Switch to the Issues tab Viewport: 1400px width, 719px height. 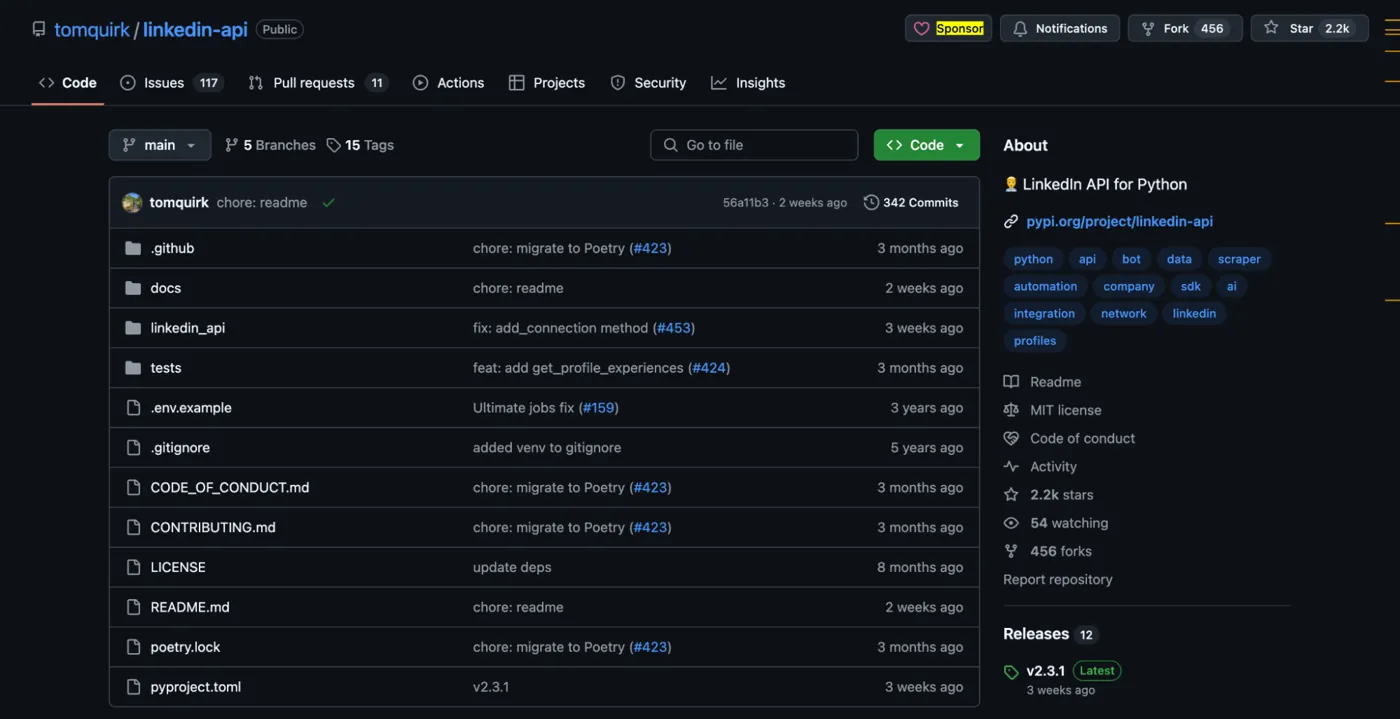coord(171,83)
